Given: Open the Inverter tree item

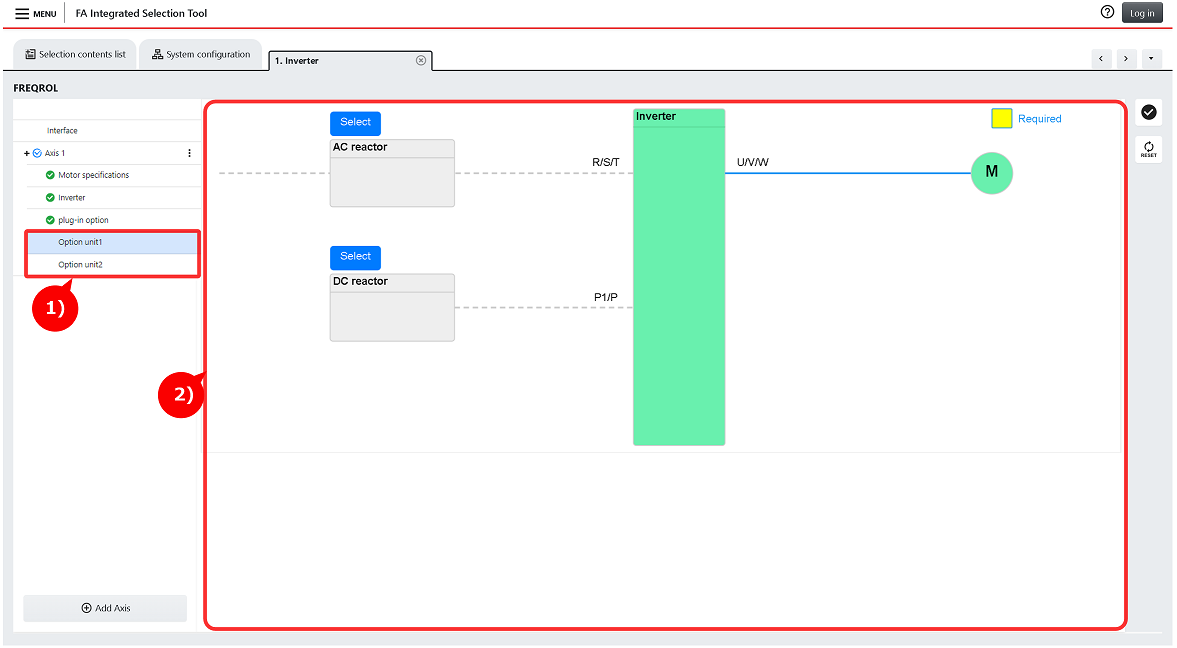Looking at the screenshot, I should coord(71,197).
